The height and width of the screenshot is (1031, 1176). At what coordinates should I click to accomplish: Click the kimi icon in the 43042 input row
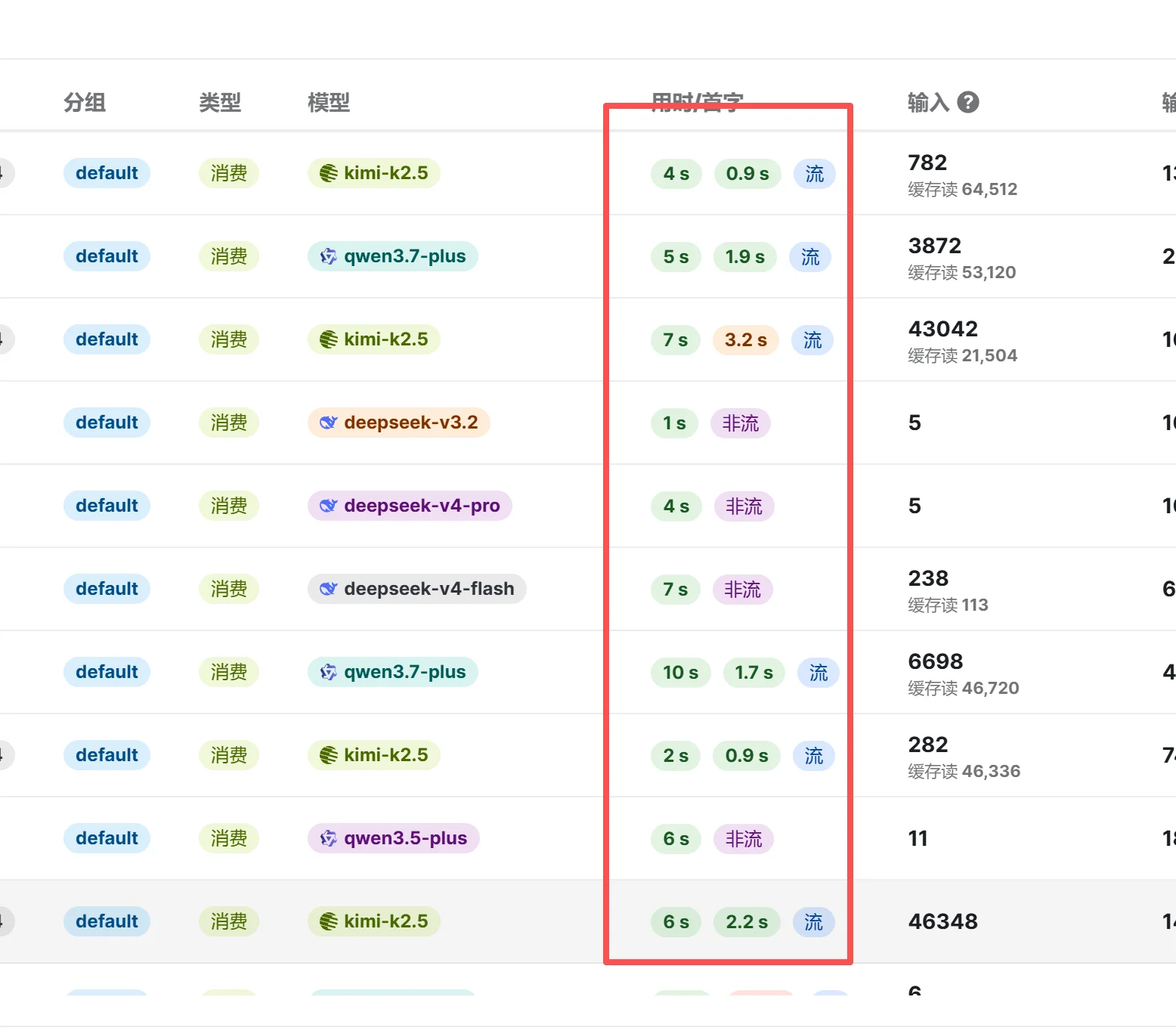click(328, 339)
